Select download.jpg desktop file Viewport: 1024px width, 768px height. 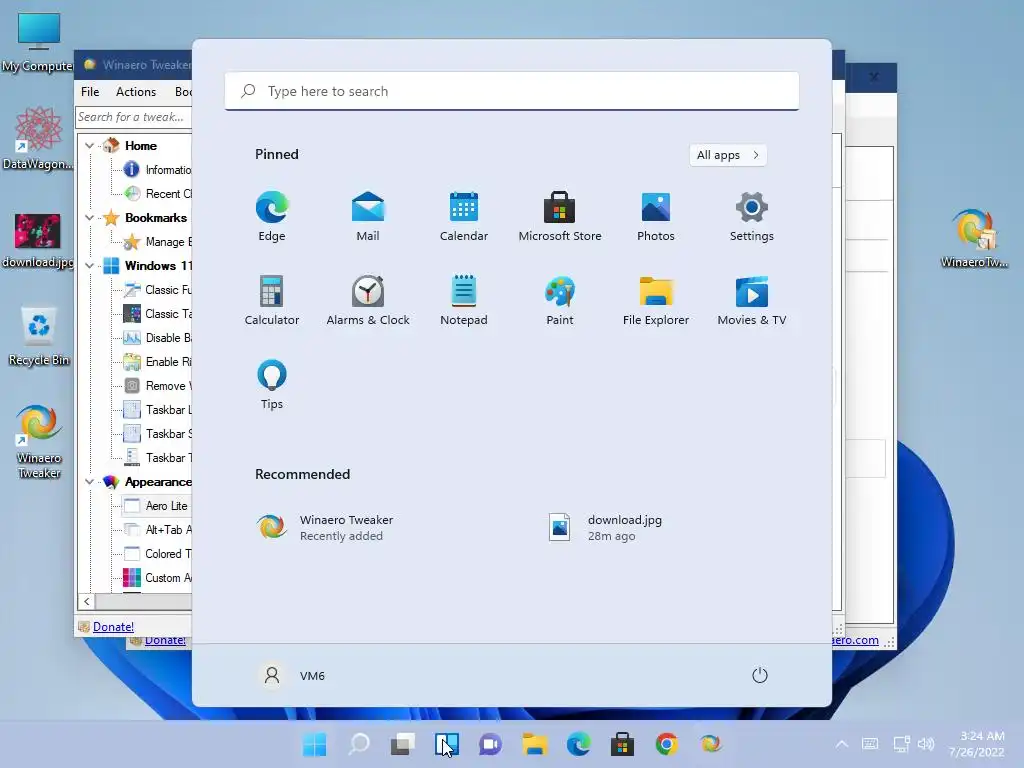pos(38,240)
